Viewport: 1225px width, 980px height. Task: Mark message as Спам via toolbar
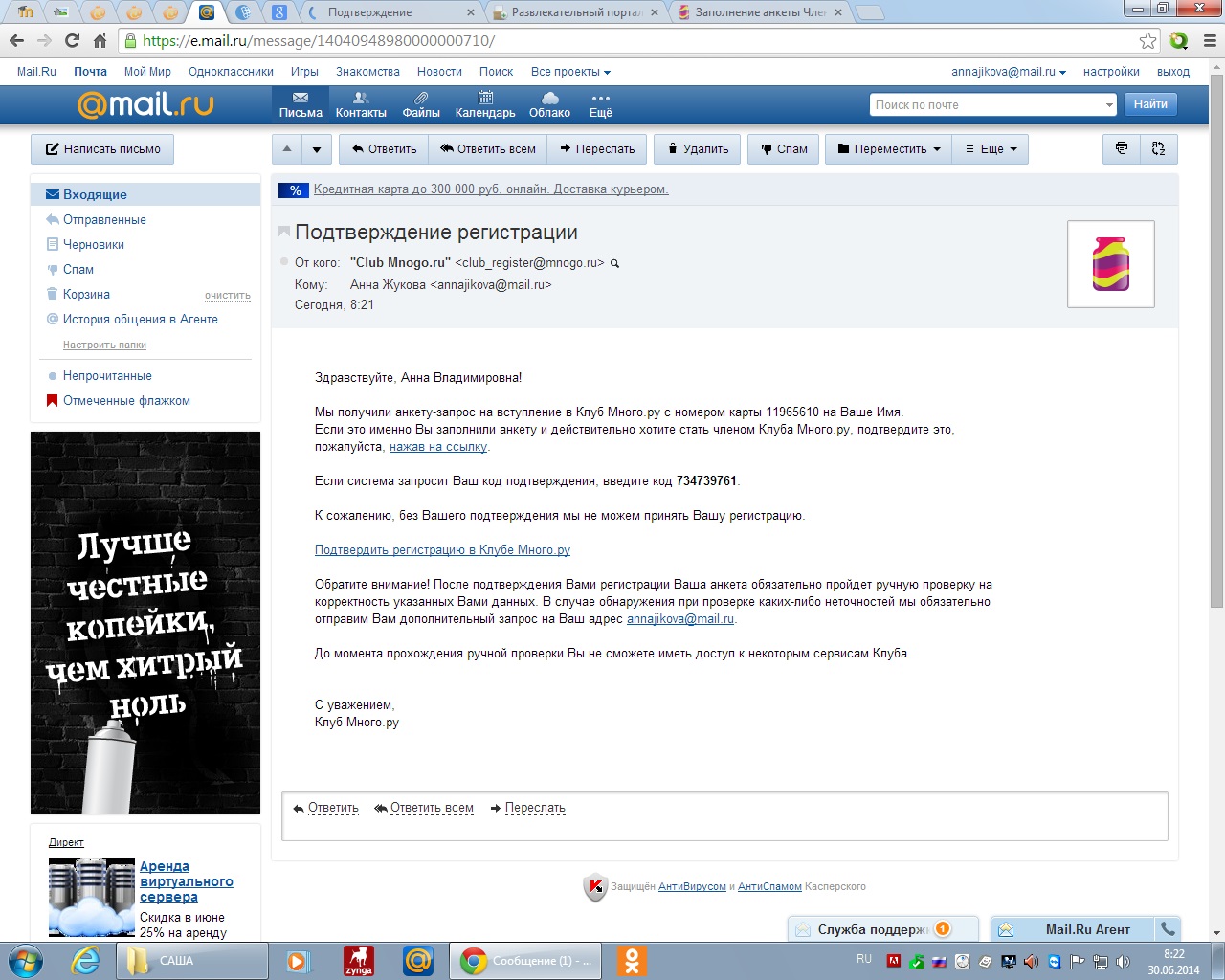(x=784, y=149)
